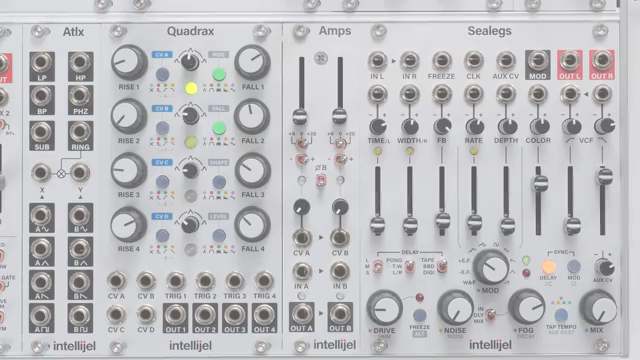Click the OUT 3 jack on Quadrax
This screenshot has height=360, width=640.
(x=235, y=315)
